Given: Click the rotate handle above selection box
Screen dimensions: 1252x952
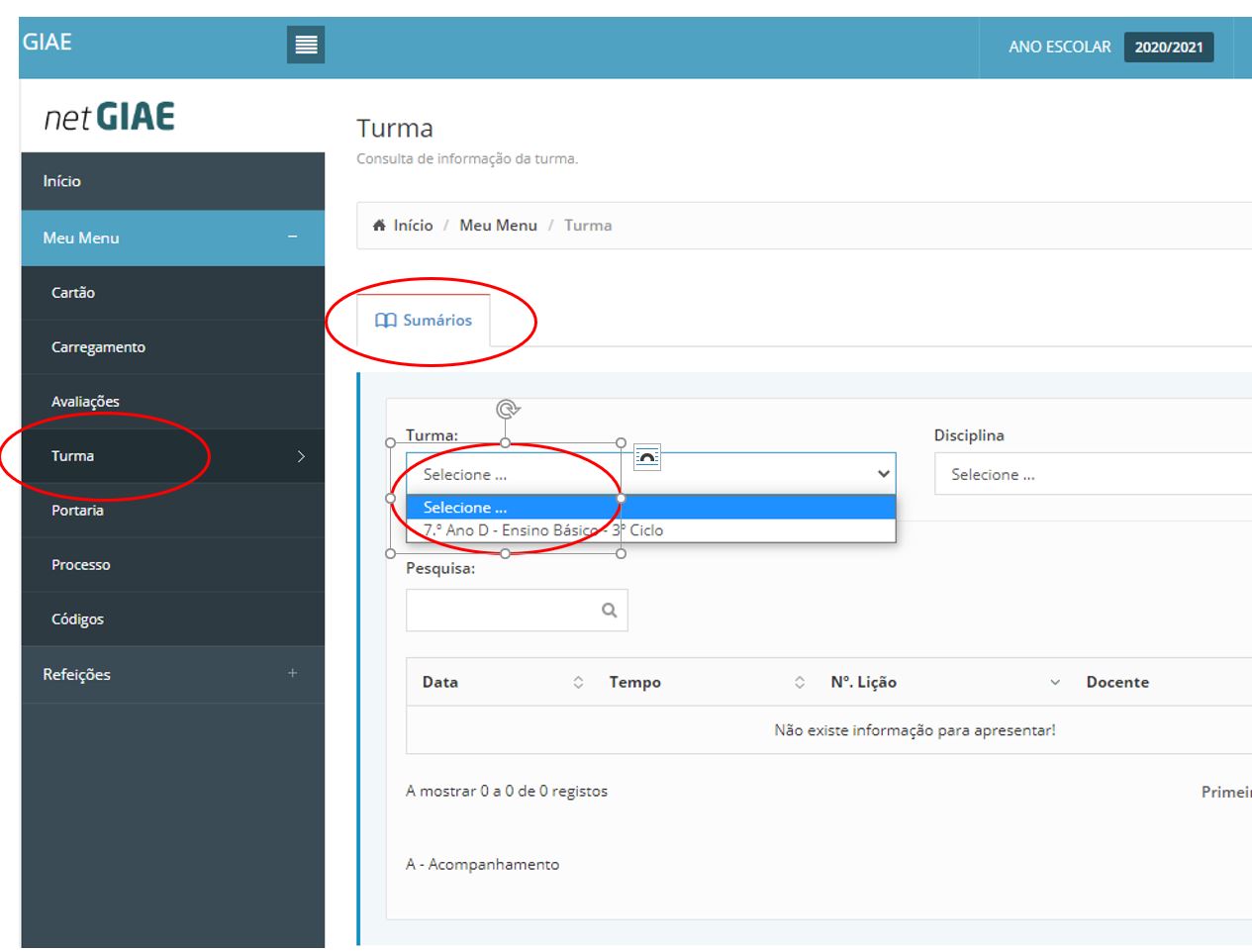Looking at the screenshot, I should (x=507, y=409).
